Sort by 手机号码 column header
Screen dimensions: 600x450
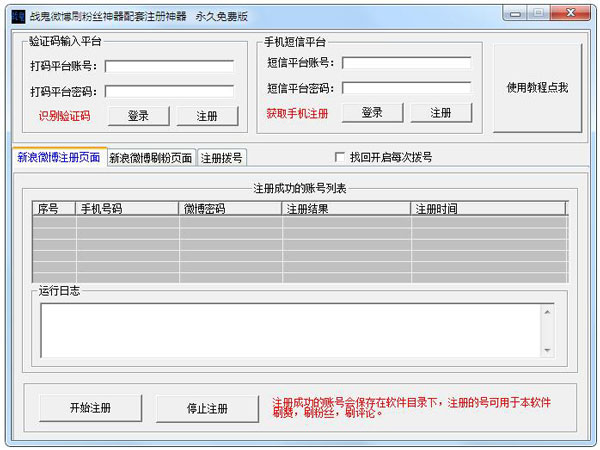click(x=127, y=209)
